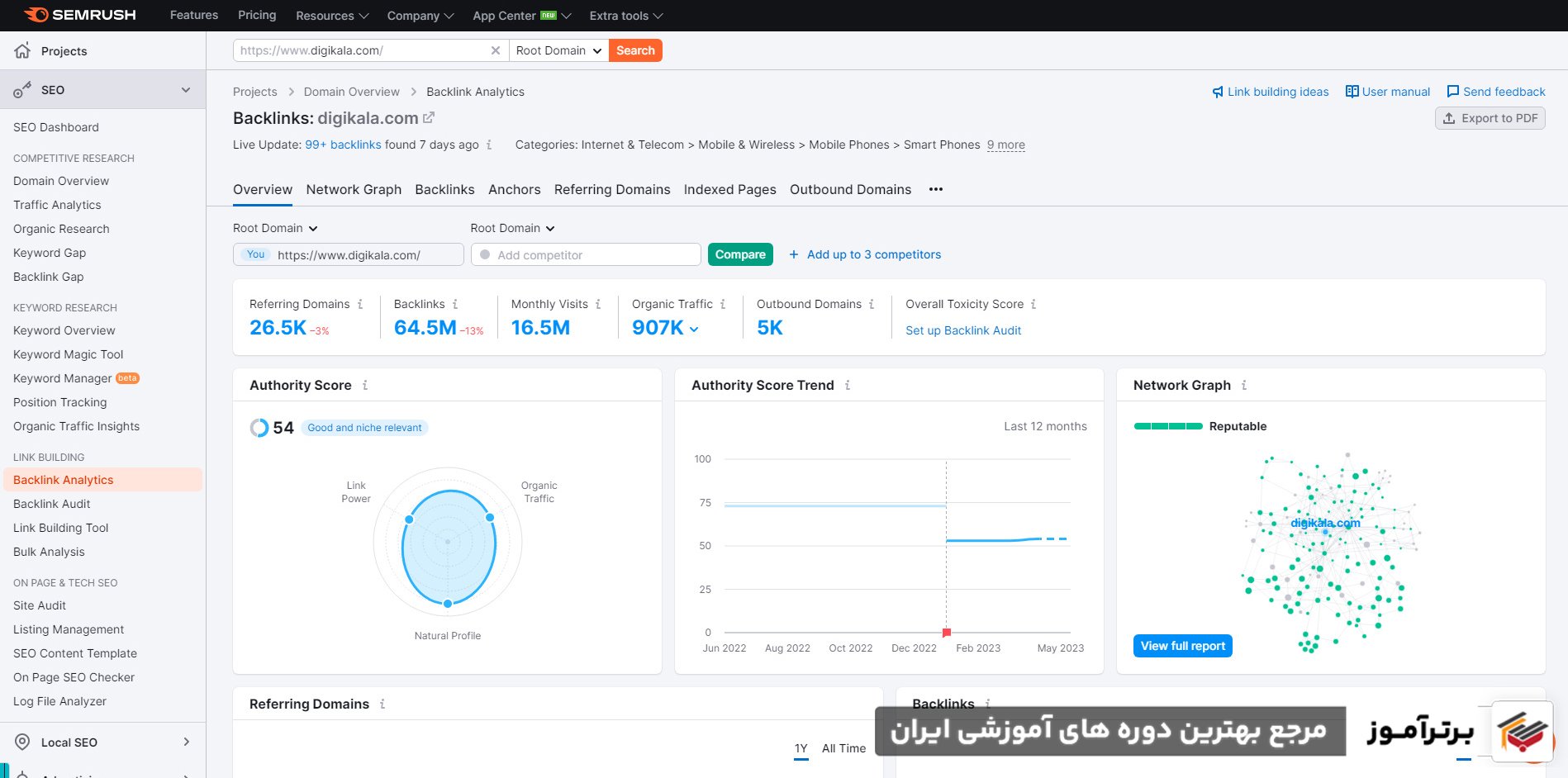Click the orange Search button

coord(635,50)
